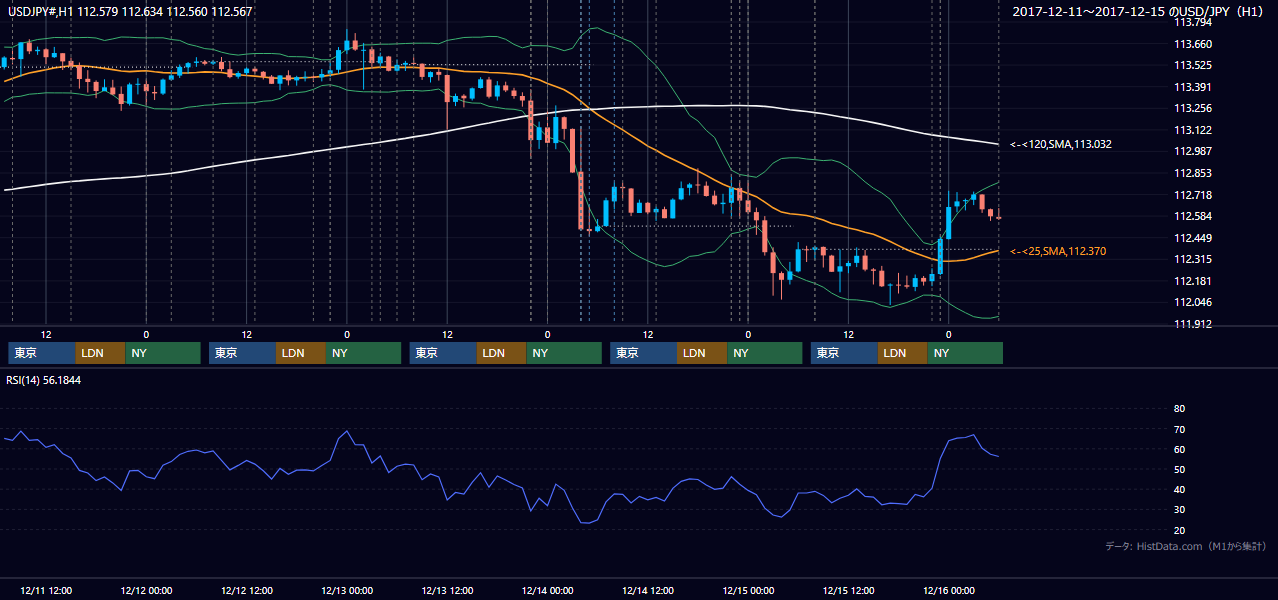Click price axis value 113.122

1192,130
